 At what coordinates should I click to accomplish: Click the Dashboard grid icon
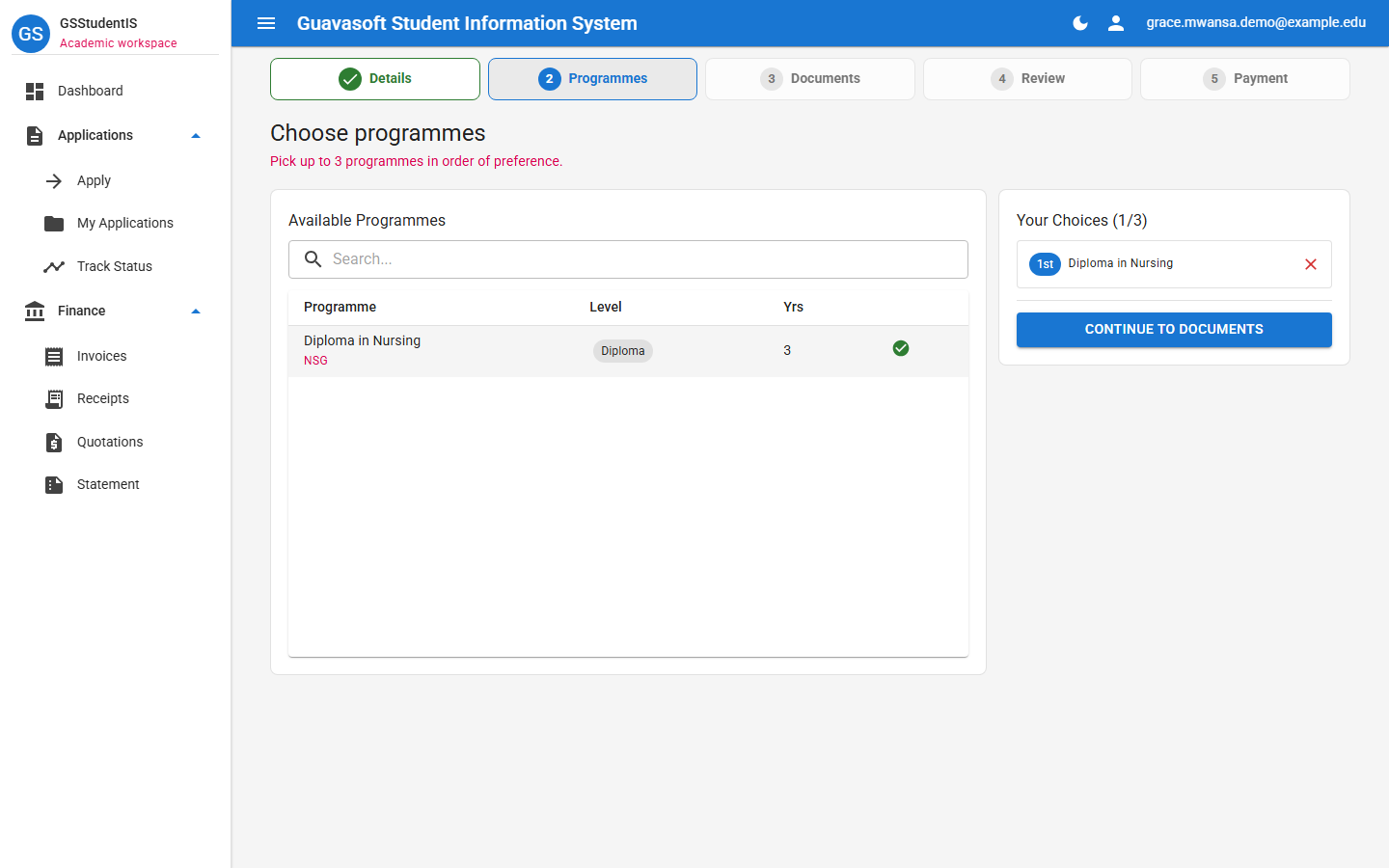35,92
